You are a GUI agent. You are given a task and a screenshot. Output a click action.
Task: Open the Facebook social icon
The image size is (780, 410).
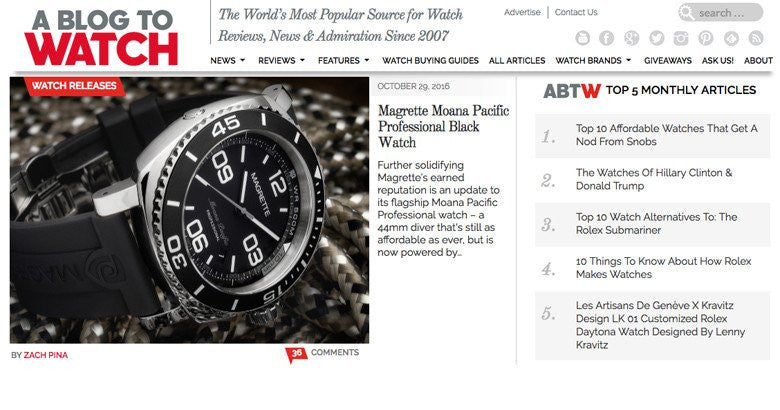coord(606,38)
